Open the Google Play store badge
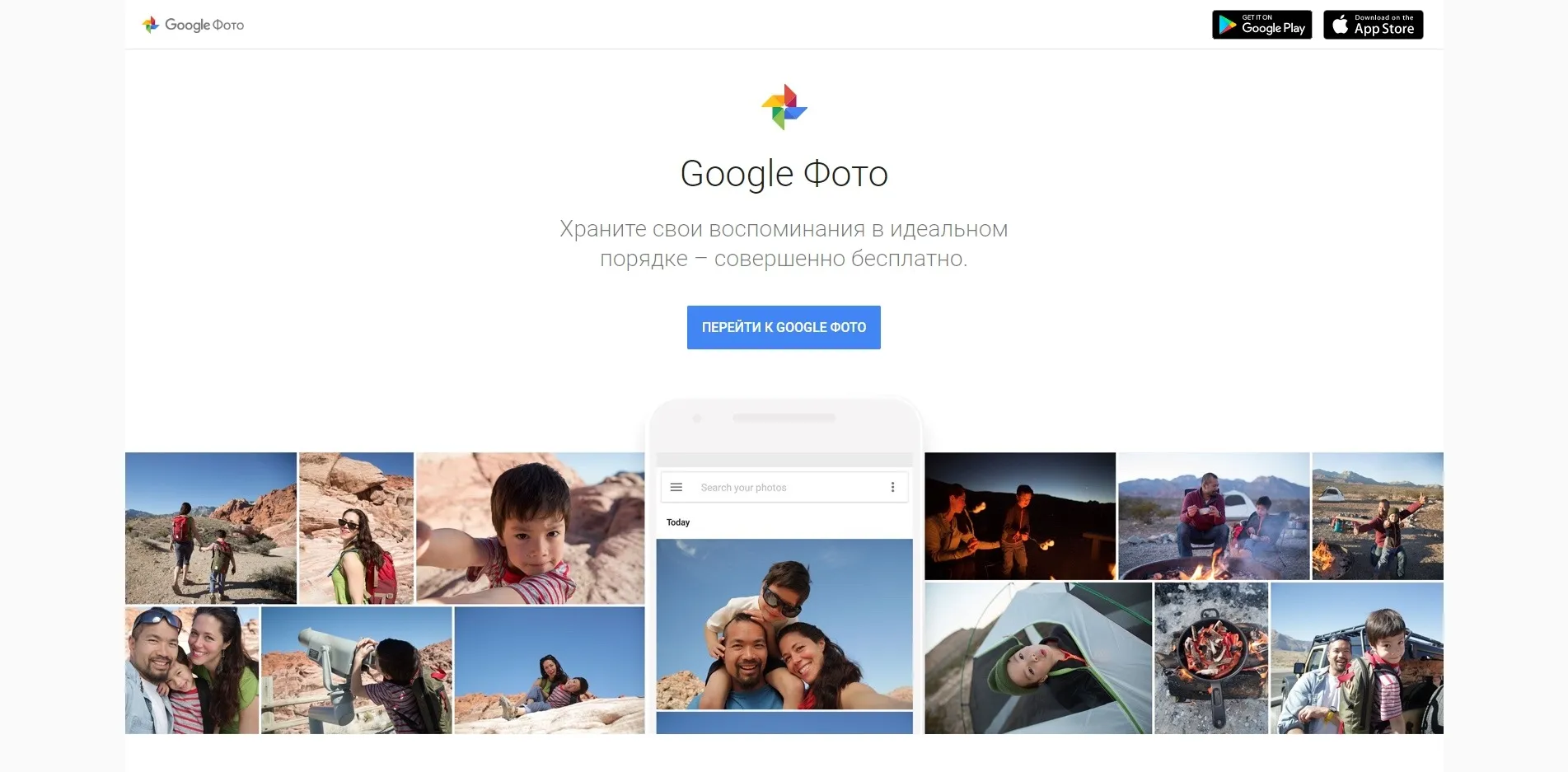This screenshot has width=1568, height=772. [1261, 25]
